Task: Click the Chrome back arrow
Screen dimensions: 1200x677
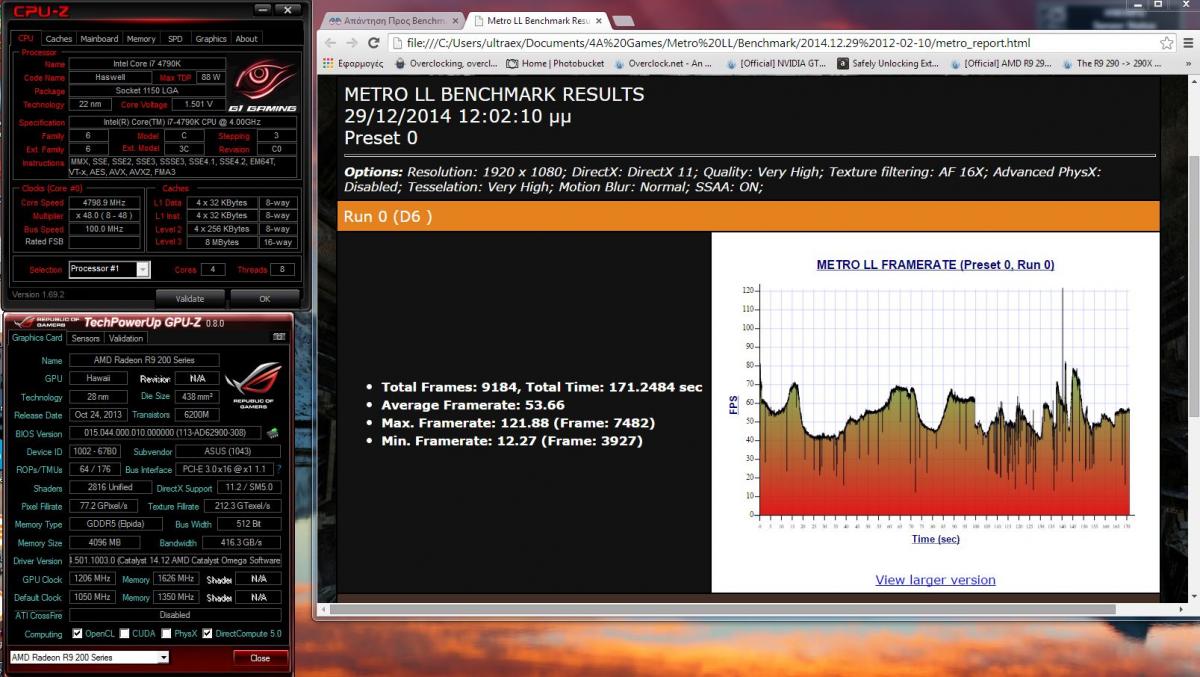Action: pyautogui.click(x=330, y=43)
